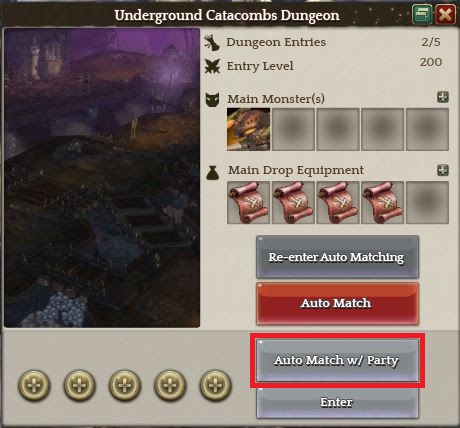
Task: Click the Enter dungeon button
Action: 337,402
